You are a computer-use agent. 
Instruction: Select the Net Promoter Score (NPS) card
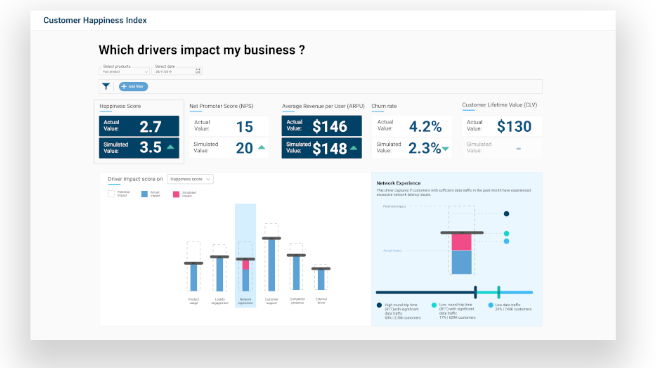tap(229, 131)
